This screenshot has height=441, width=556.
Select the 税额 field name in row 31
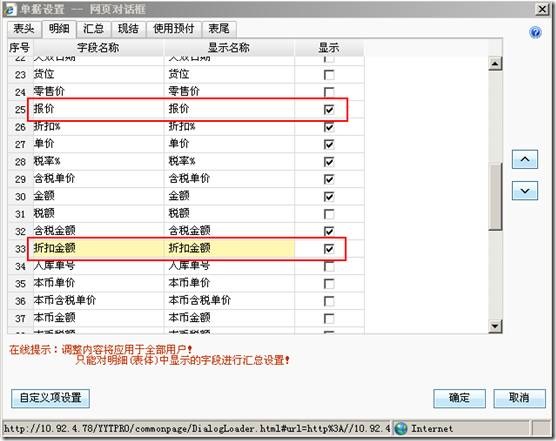click(98, 213)
